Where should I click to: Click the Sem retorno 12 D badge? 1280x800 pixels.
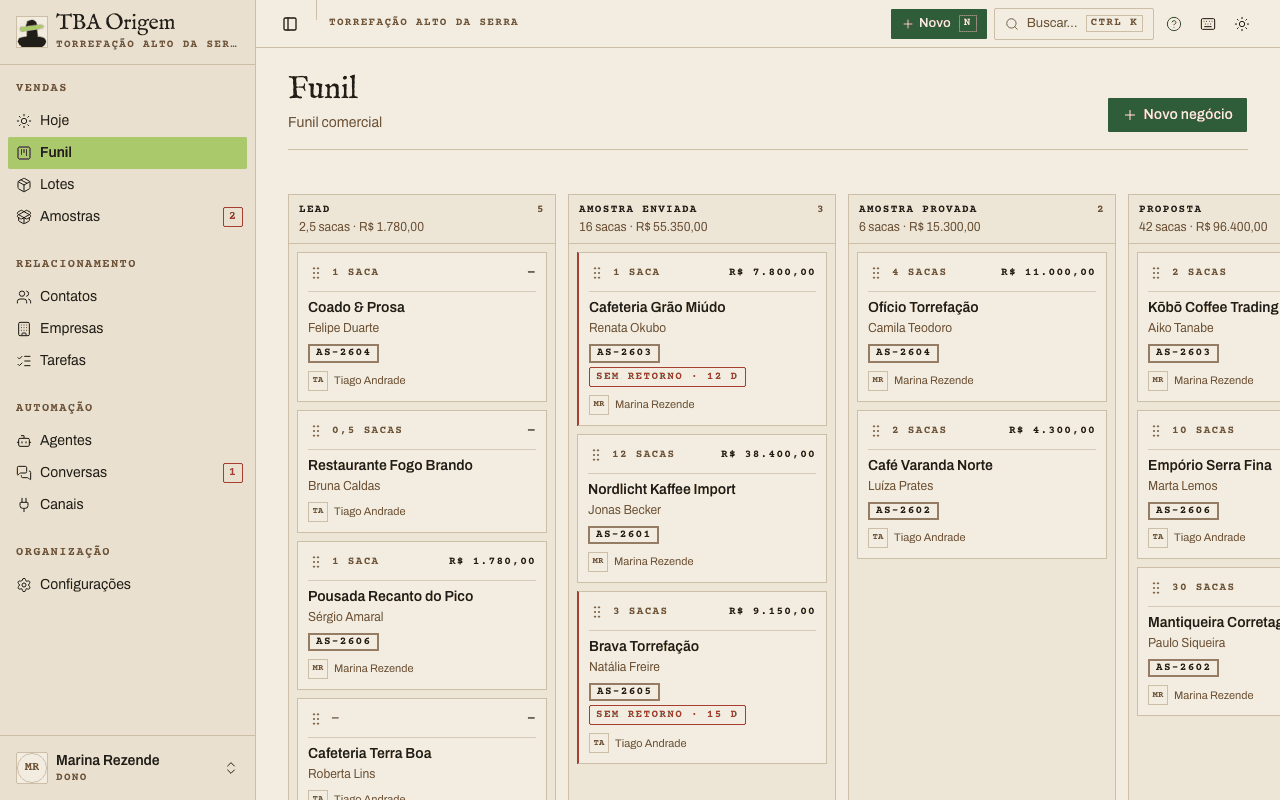[x=667, y=377]
